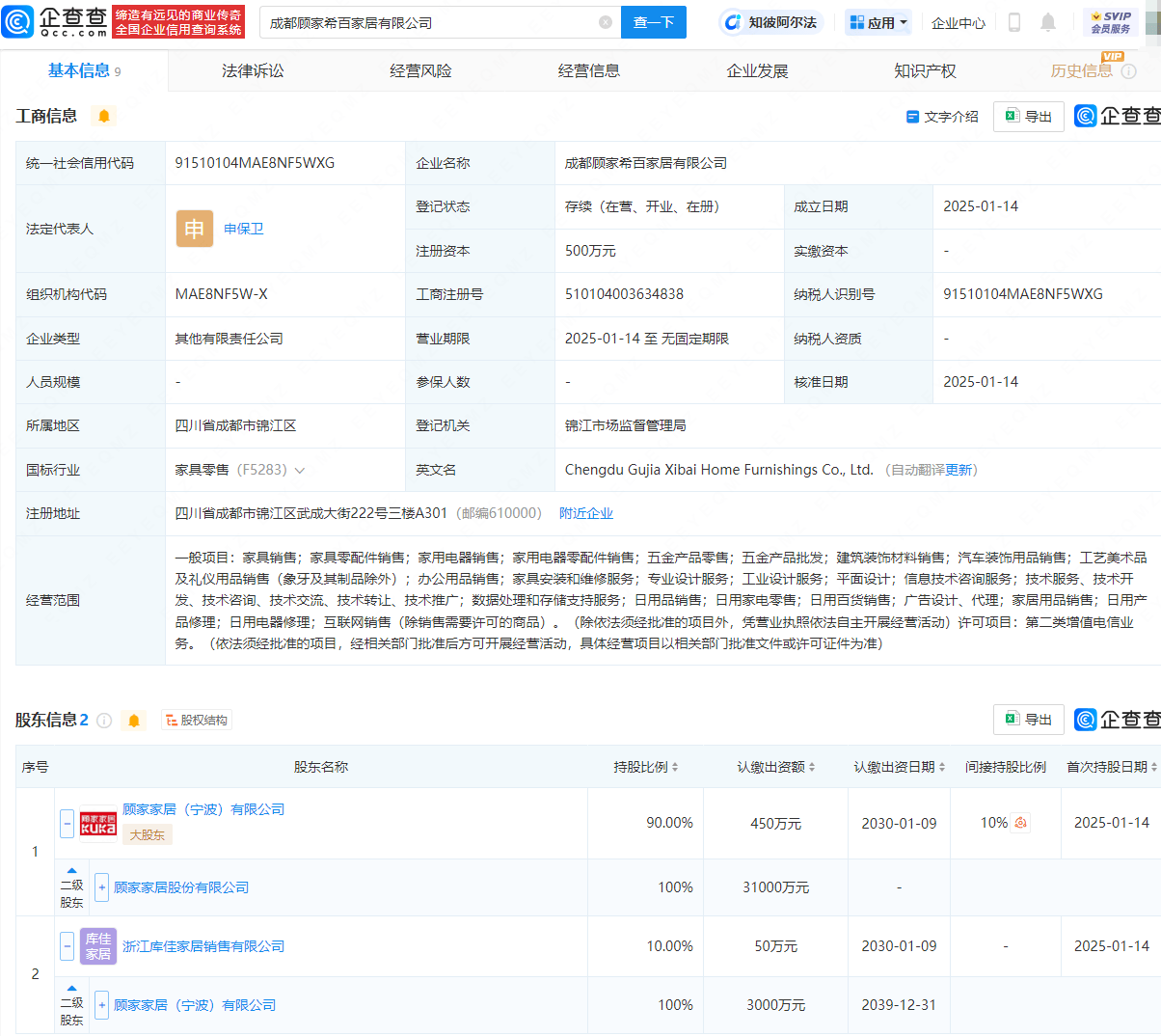This screenshot has height=1036, width=1161.
Task: Click the bell icon beside 股东信息
Action: coord(134,721)
